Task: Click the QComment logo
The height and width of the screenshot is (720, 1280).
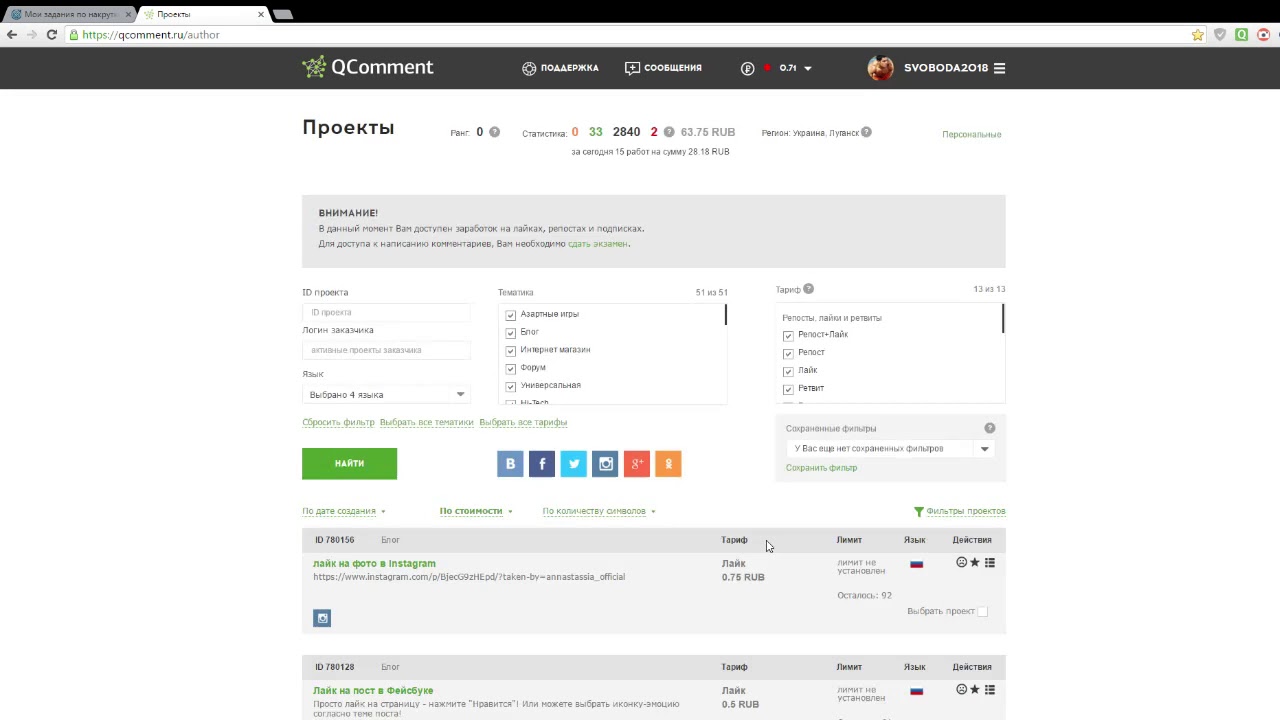Action: coord(367,67)
